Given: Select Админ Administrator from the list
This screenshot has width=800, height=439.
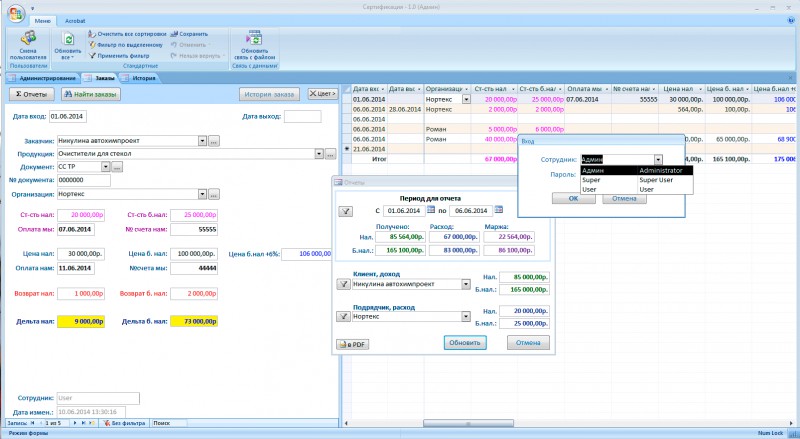Looking at the screenshot, I should (637, 170).
